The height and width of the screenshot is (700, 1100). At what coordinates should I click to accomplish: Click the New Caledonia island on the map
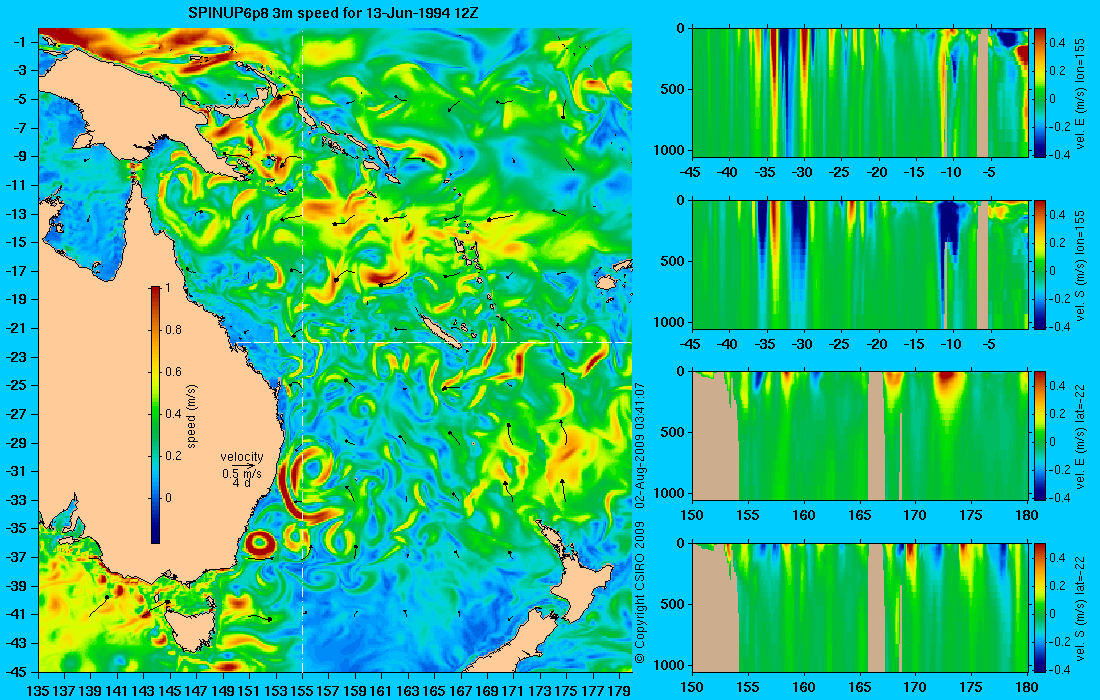click(x=440, y=330)
